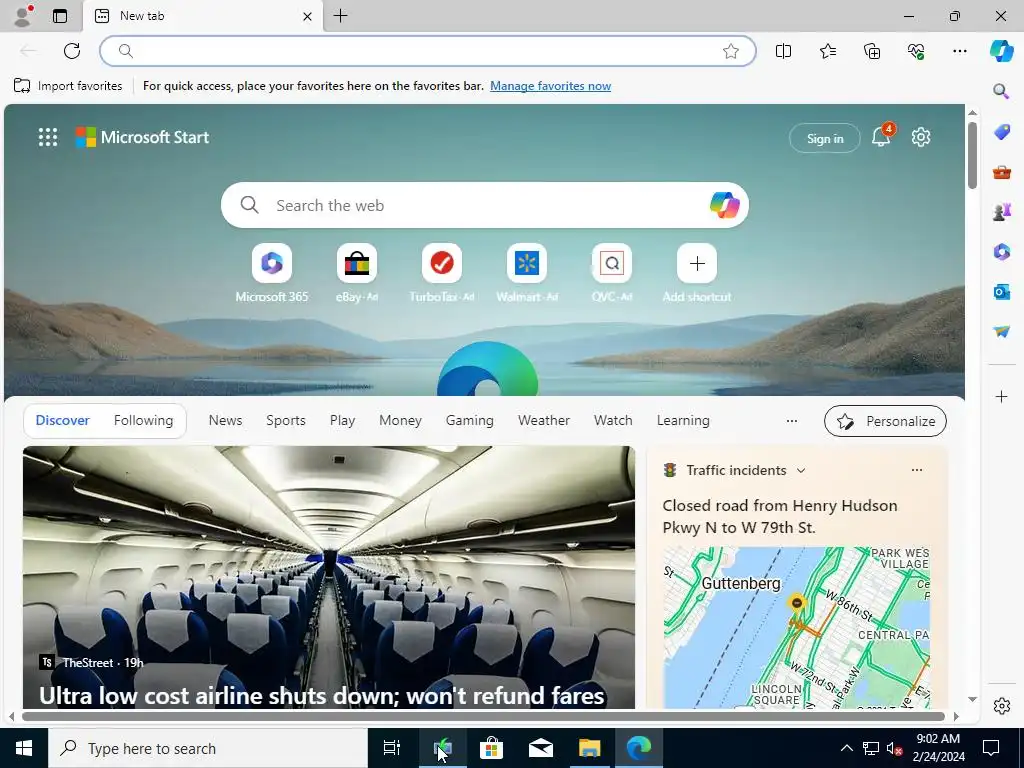1024x768 pixels.
Task: Open Task View on taskbar
Action: [x=392, y=748]
